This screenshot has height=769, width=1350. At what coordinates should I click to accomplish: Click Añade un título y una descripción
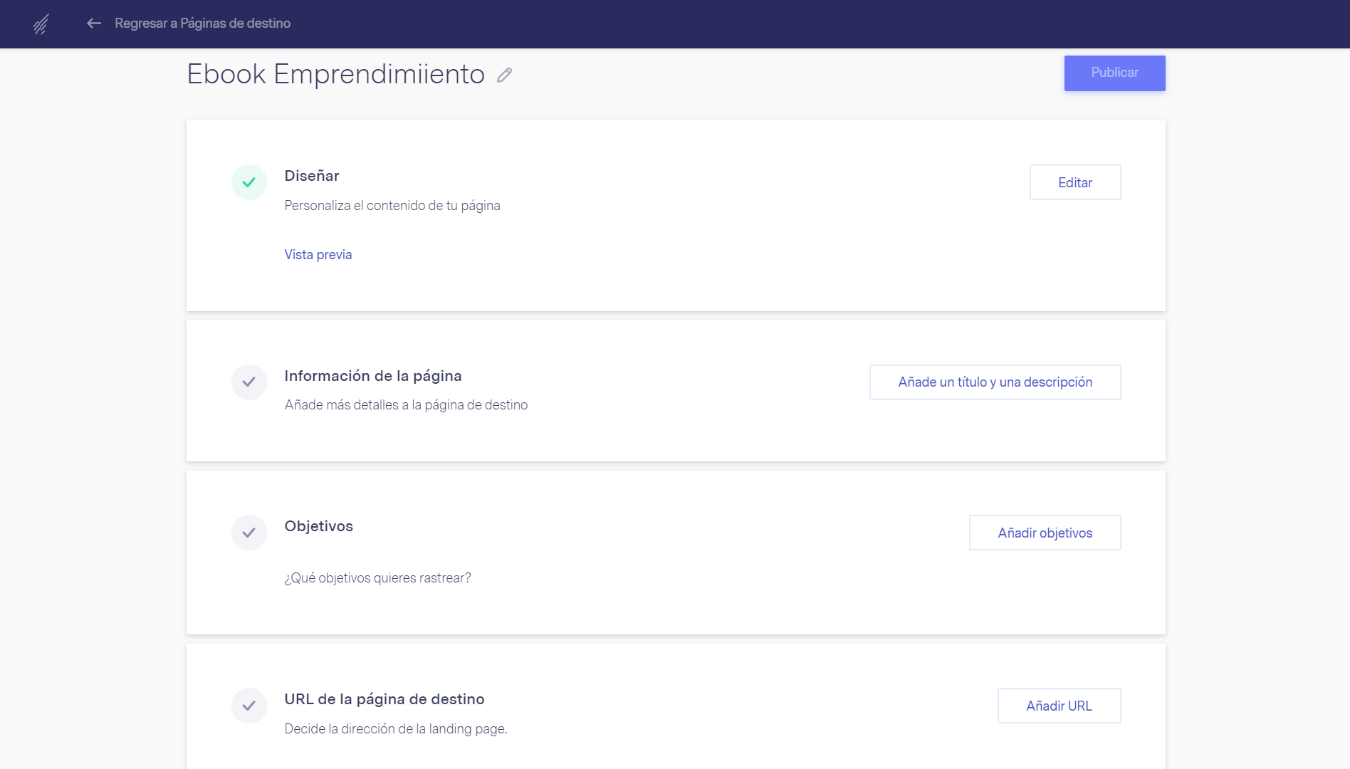(995, 382)
